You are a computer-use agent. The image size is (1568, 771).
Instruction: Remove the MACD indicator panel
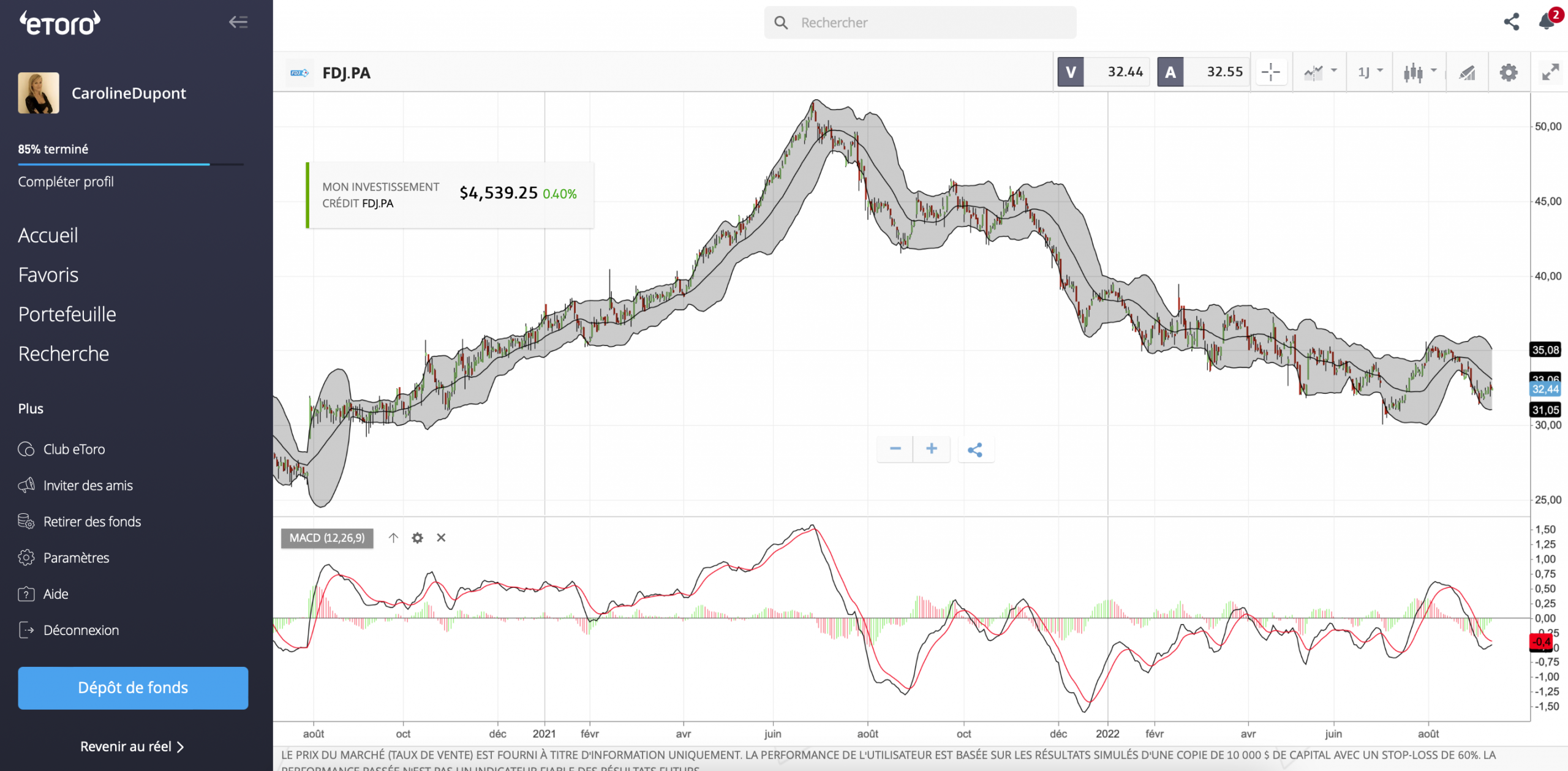tap(441, 538)
